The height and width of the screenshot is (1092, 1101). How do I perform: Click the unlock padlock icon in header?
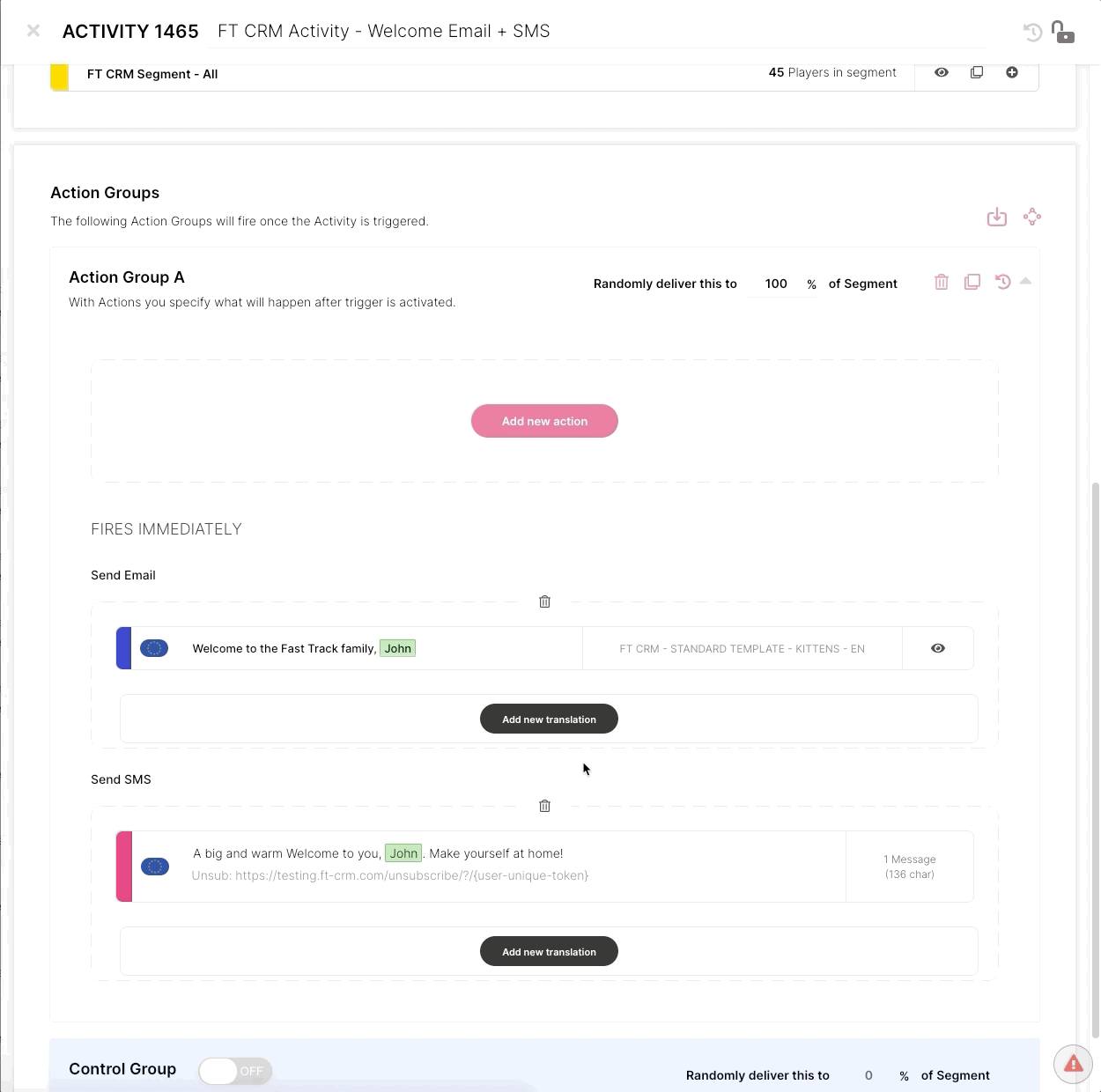point(1063,32)
